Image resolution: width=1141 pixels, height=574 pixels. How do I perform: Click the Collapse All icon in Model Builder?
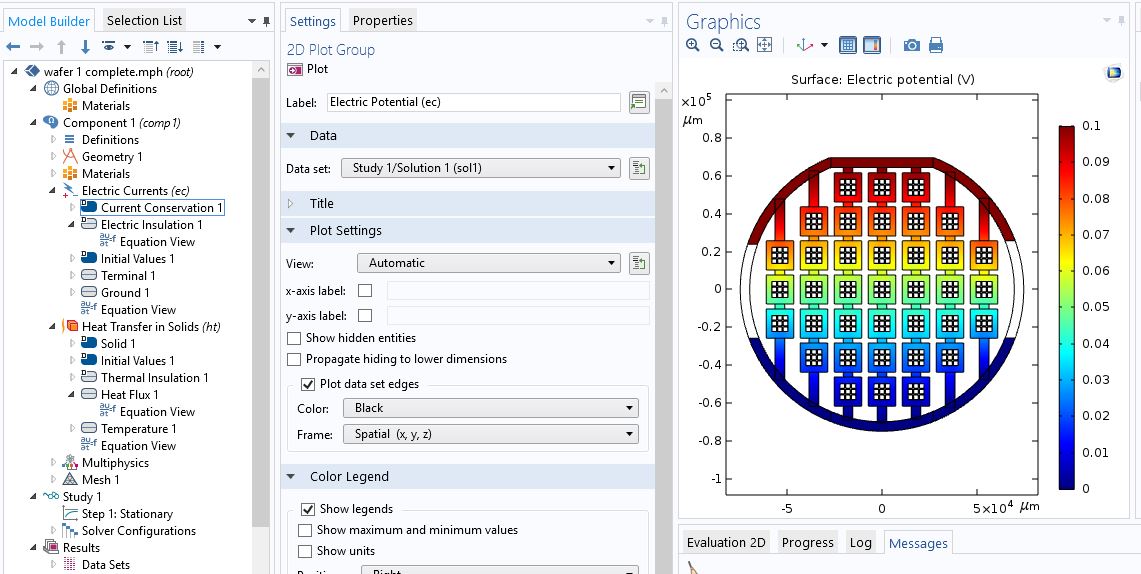tap(151, 47)
